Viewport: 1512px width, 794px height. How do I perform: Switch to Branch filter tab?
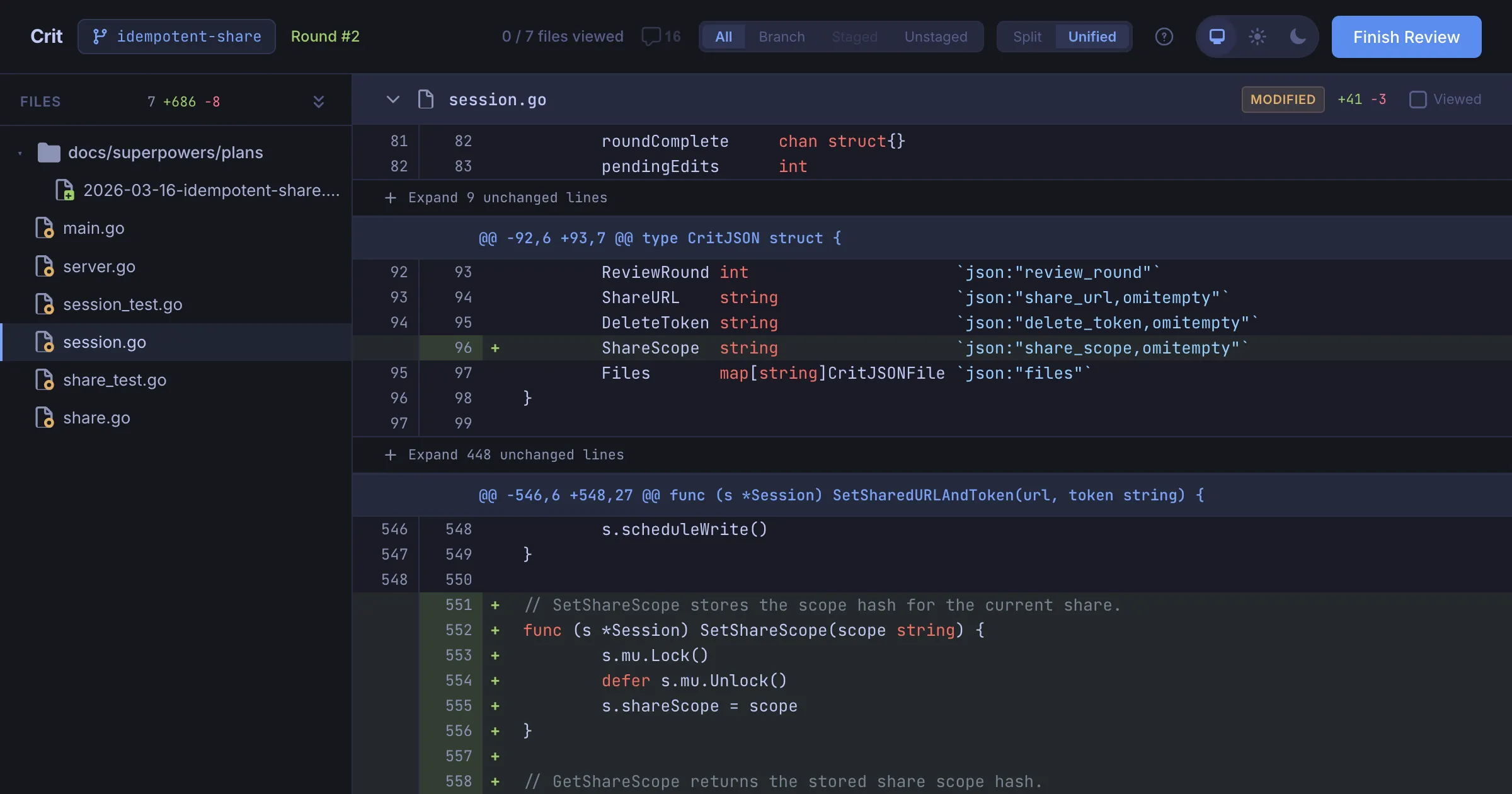pyautogui.click(x=781, y=37)
